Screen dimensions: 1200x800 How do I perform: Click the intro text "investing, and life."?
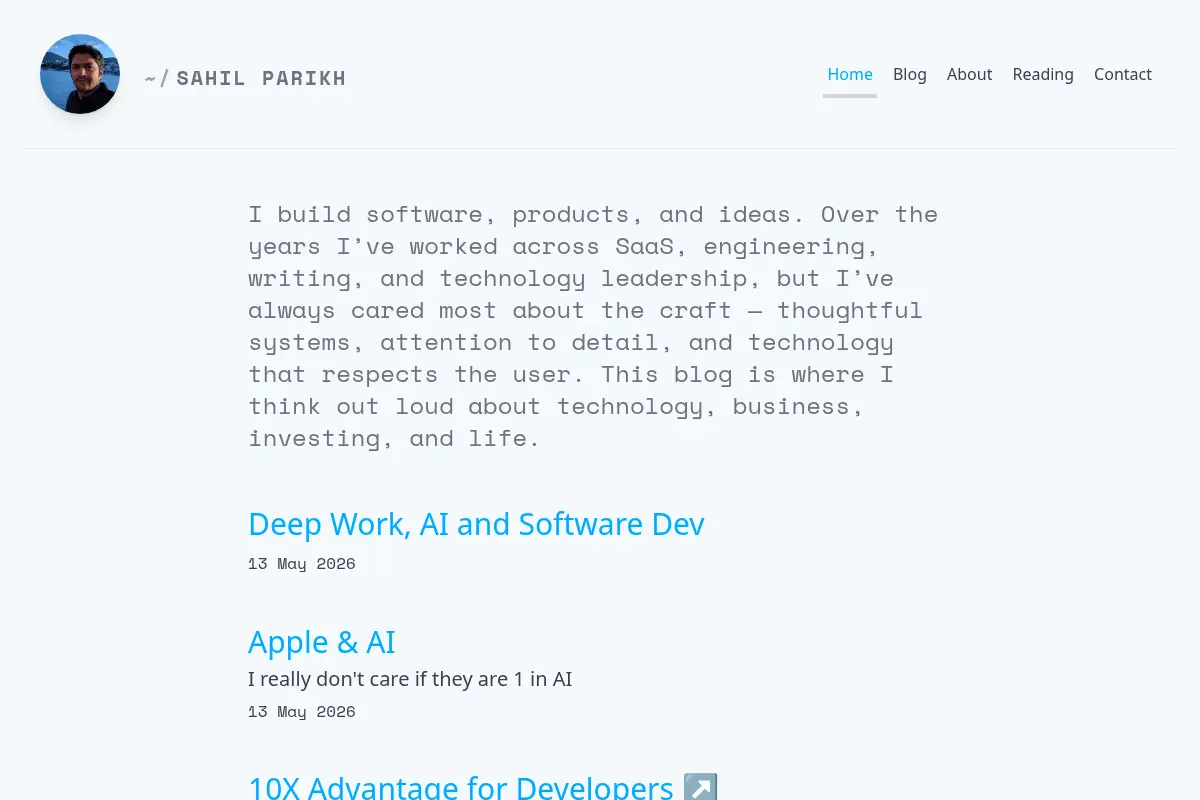click(x=394, y=438)
